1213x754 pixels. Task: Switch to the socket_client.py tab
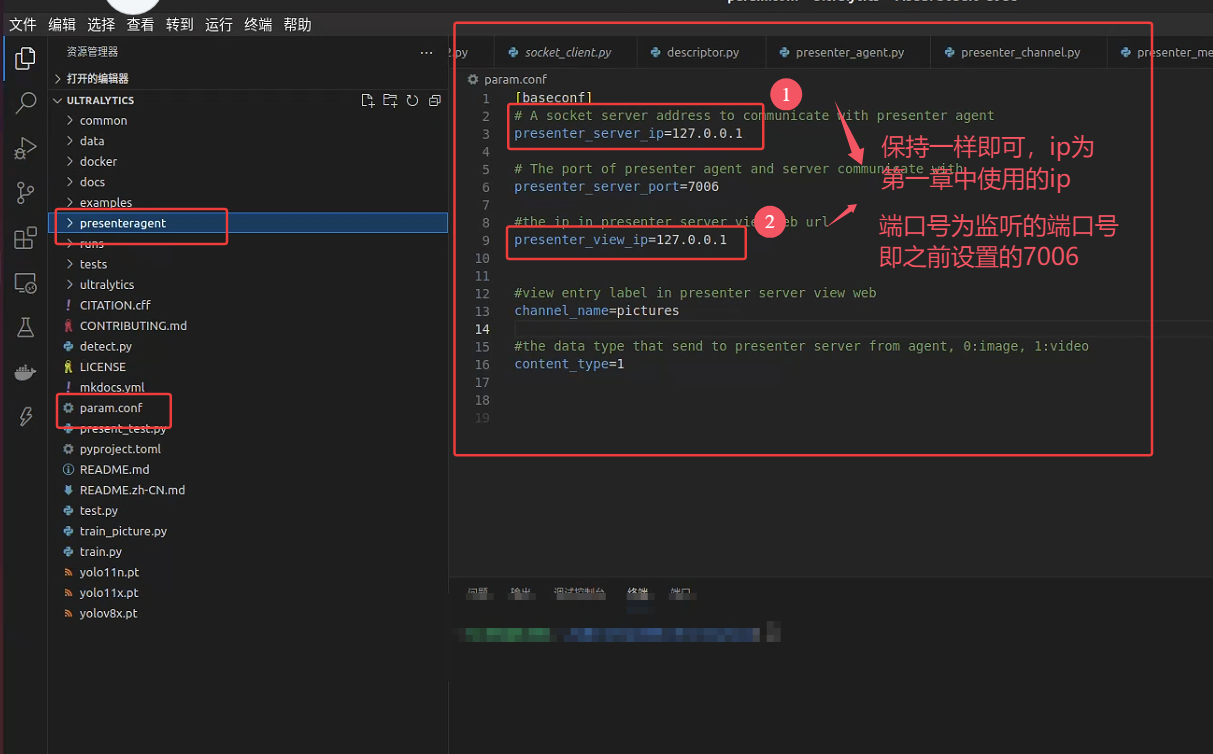pos(566,51)
